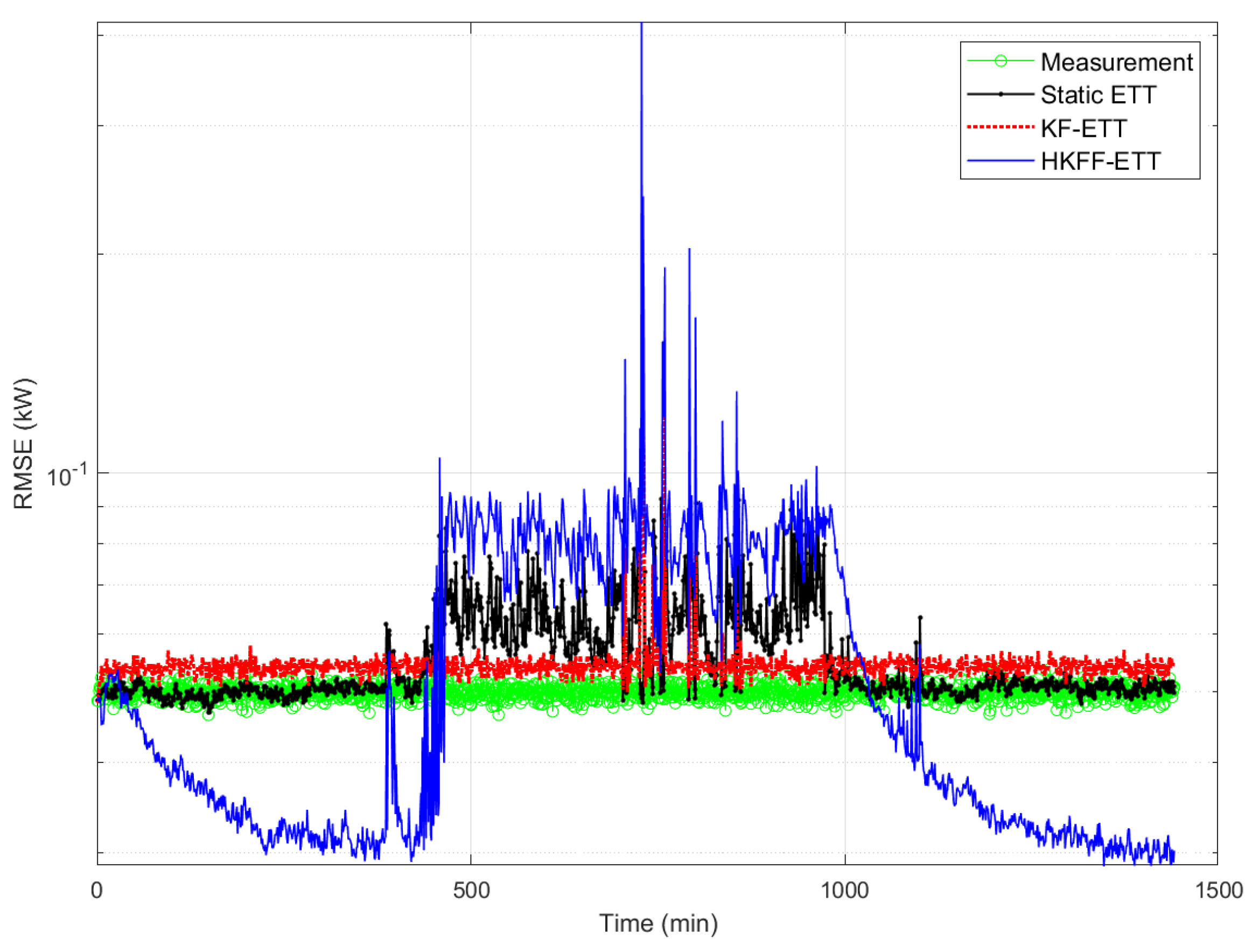This screenshot has width=1252, height=952.
Task: Select the HKFF-ETT legend text
Action: pyautogui.click(x=1100, y=162)
